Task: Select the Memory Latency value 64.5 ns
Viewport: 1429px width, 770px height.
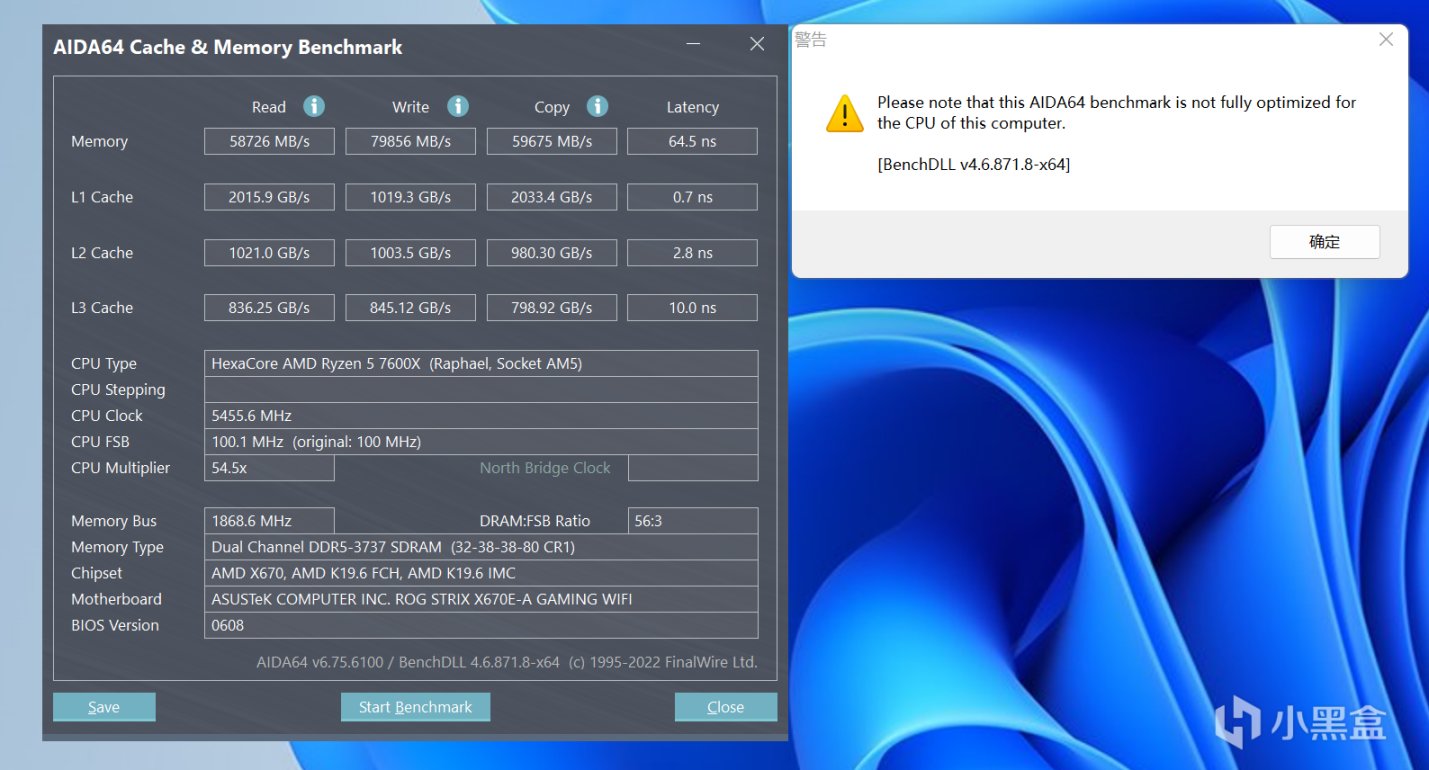Action: pos(692,141)
